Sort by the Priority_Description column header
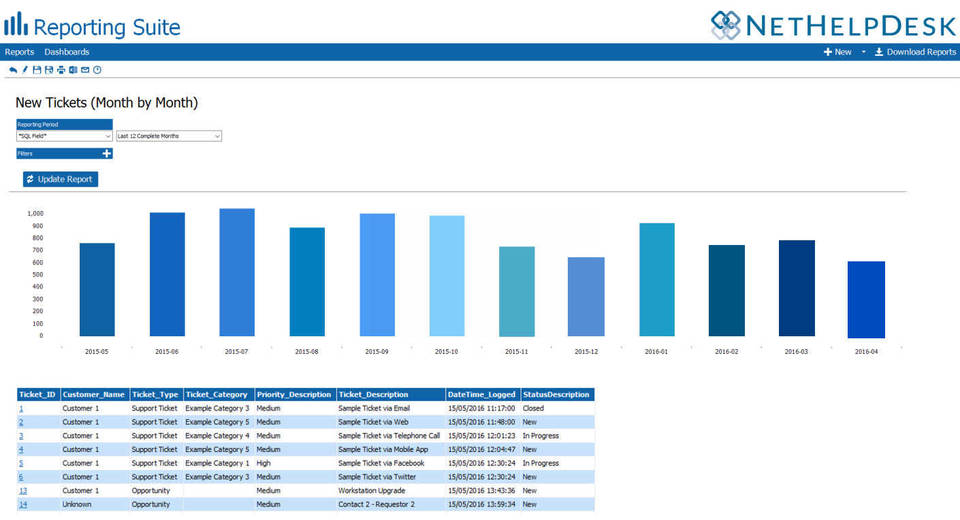 click(x=294, y=395)
